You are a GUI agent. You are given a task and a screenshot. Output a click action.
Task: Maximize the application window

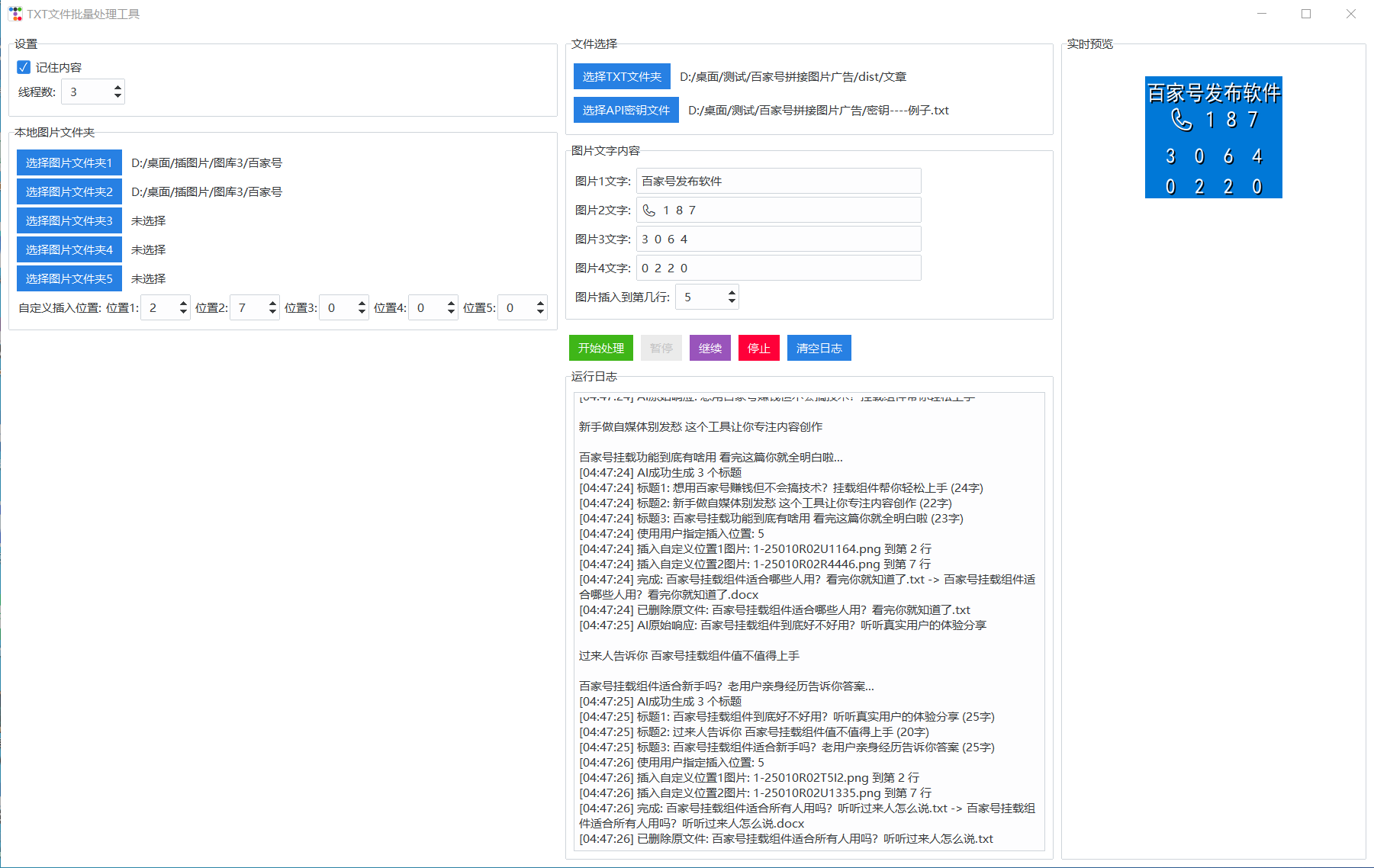[1306, 14]
